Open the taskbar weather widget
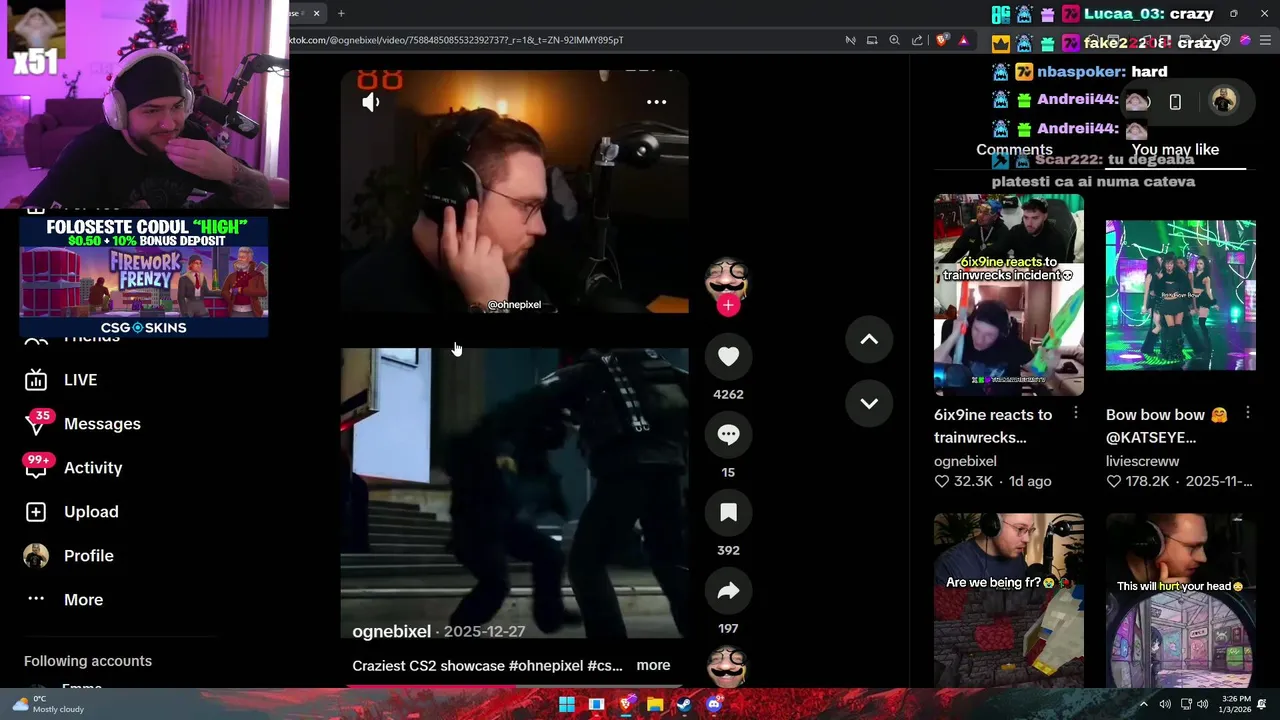1280x720 pixels. (48, 704)
